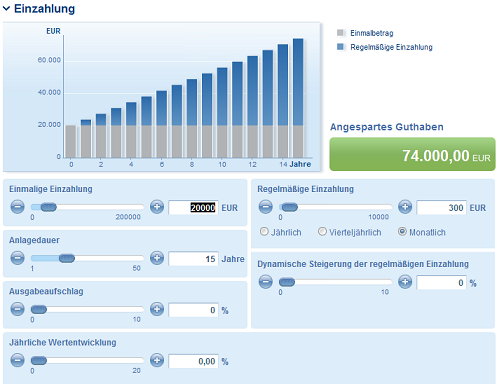
Task: Focus the Ausgabeaufschlag percent field
Action: click(193, 310)
